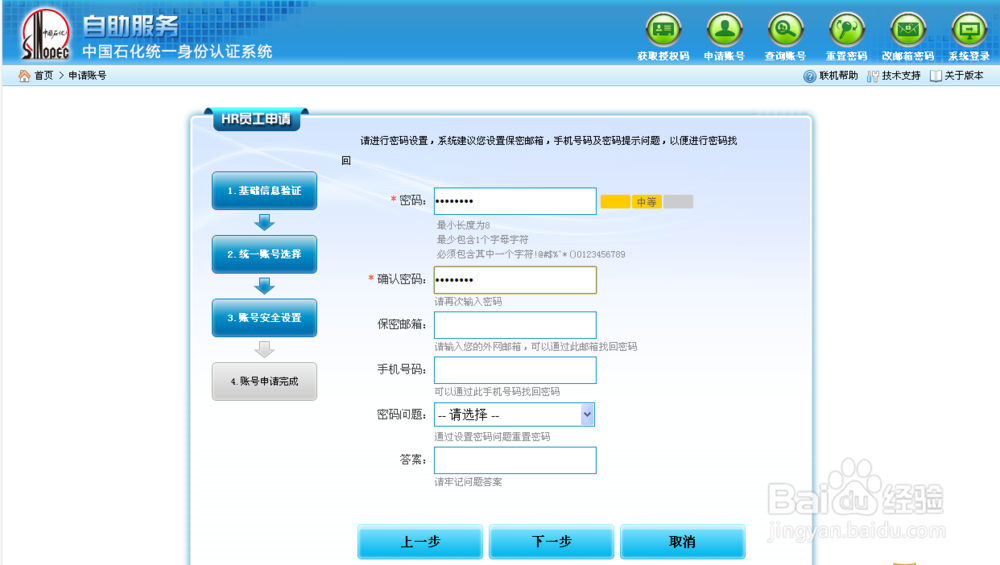1000x565 pixels.
Task: Click 申请账号 breadcrumb text
Action: [x=87, y=75]
